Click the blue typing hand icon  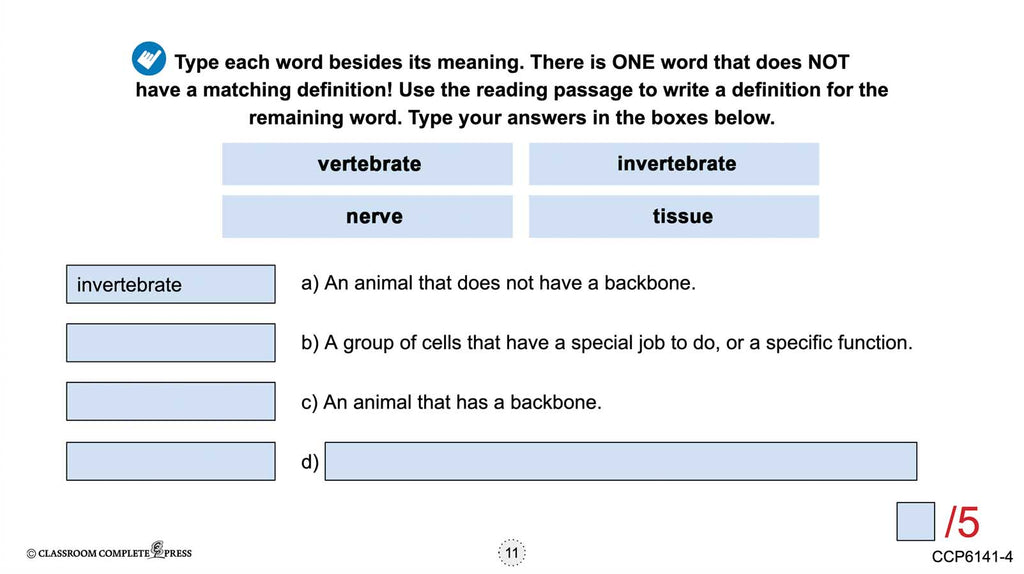pyautogui.click(x=149, y=59)
